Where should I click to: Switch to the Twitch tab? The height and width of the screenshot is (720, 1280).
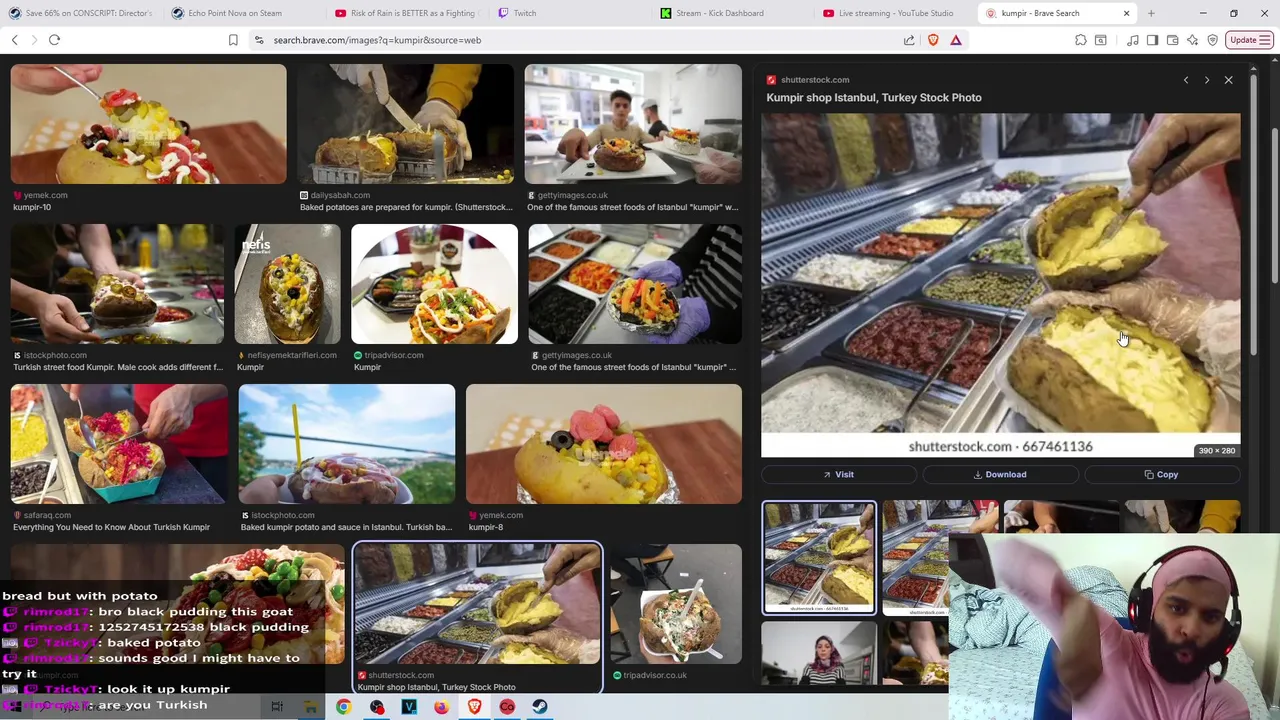point(568,13)
